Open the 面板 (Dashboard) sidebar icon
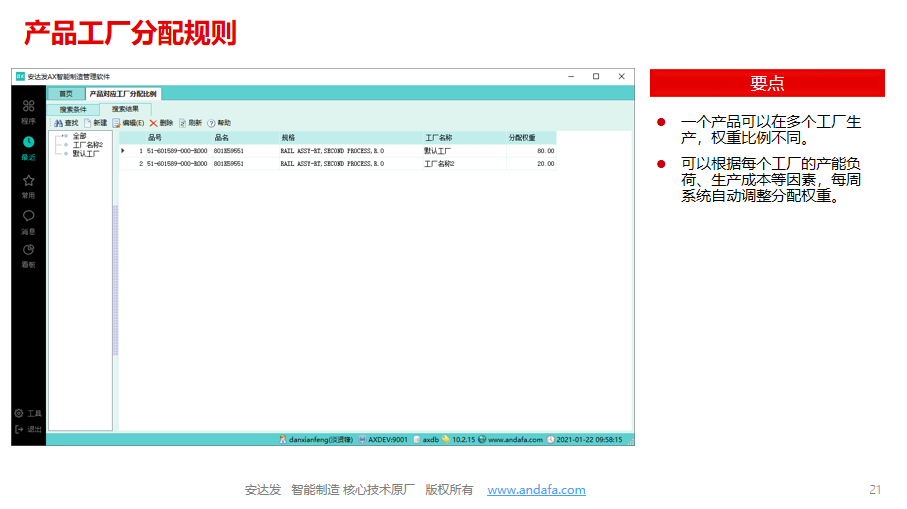This screenshot has height=509, width=907. pos(28,250)
